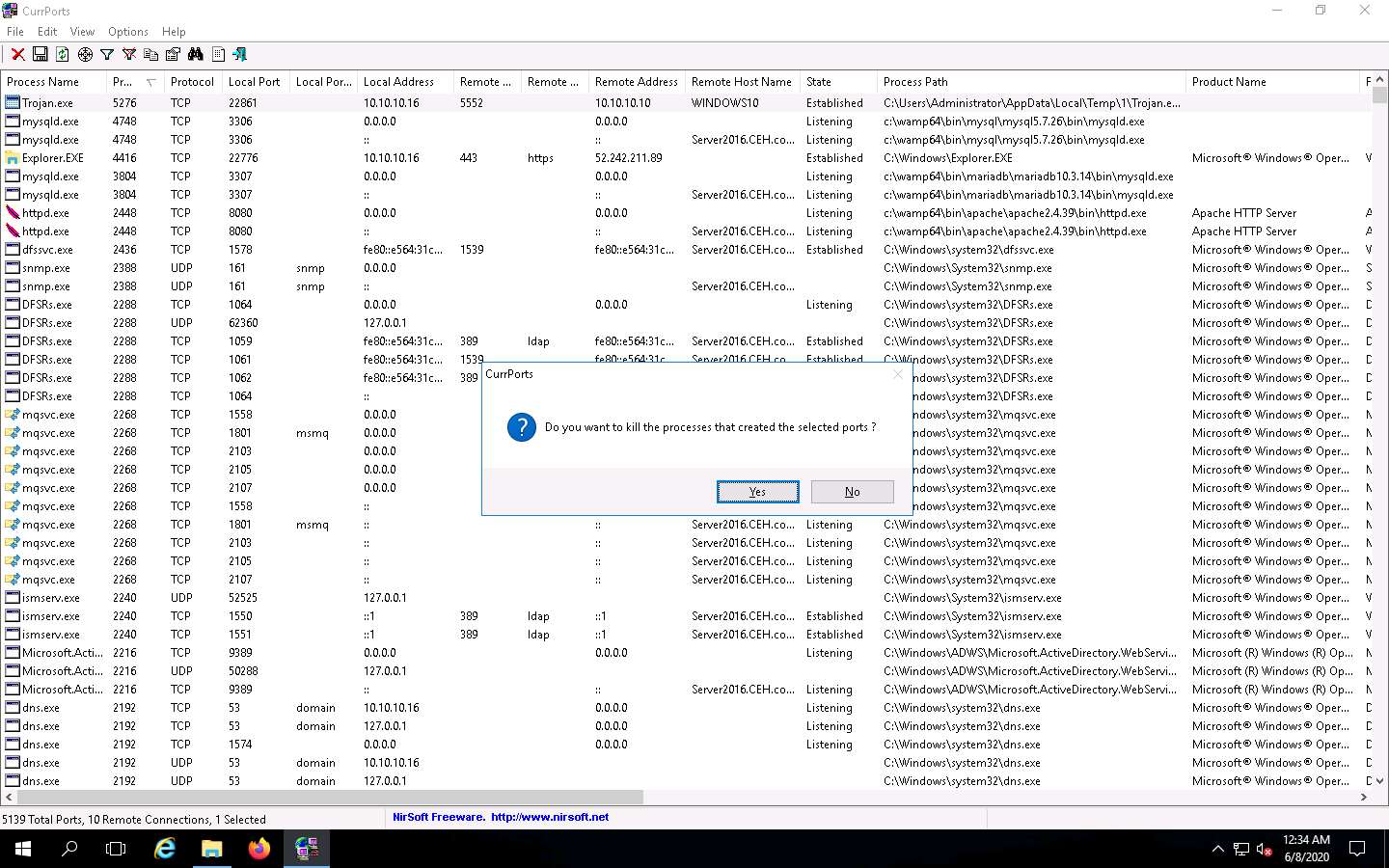Sort by Remote Address column header

[637, 82]
